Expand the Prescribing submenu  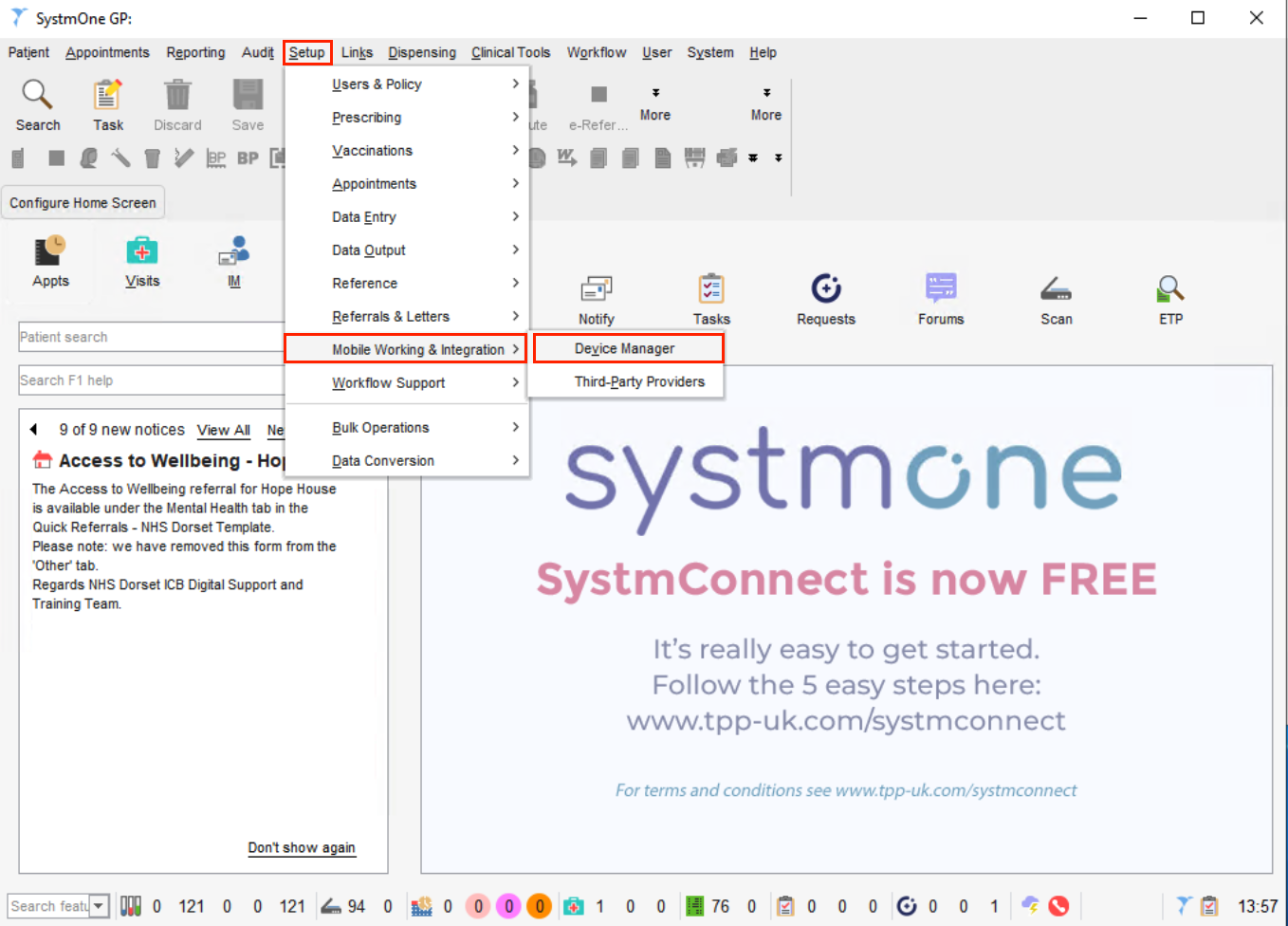(x=407, y=118)
